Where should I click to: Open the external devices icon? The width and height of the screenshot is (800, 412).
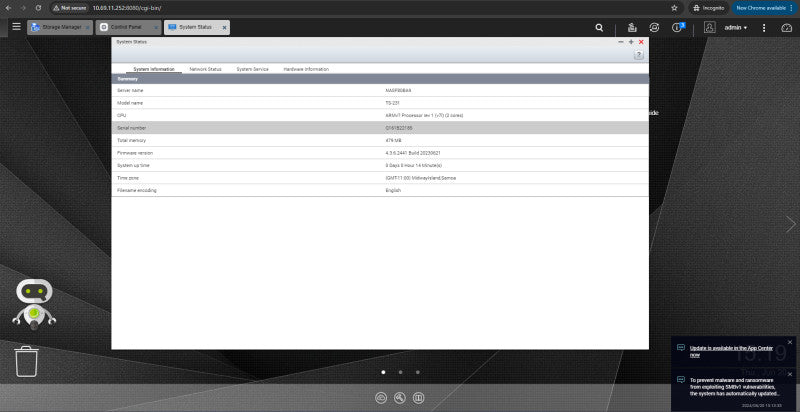[x=654, y=28]
